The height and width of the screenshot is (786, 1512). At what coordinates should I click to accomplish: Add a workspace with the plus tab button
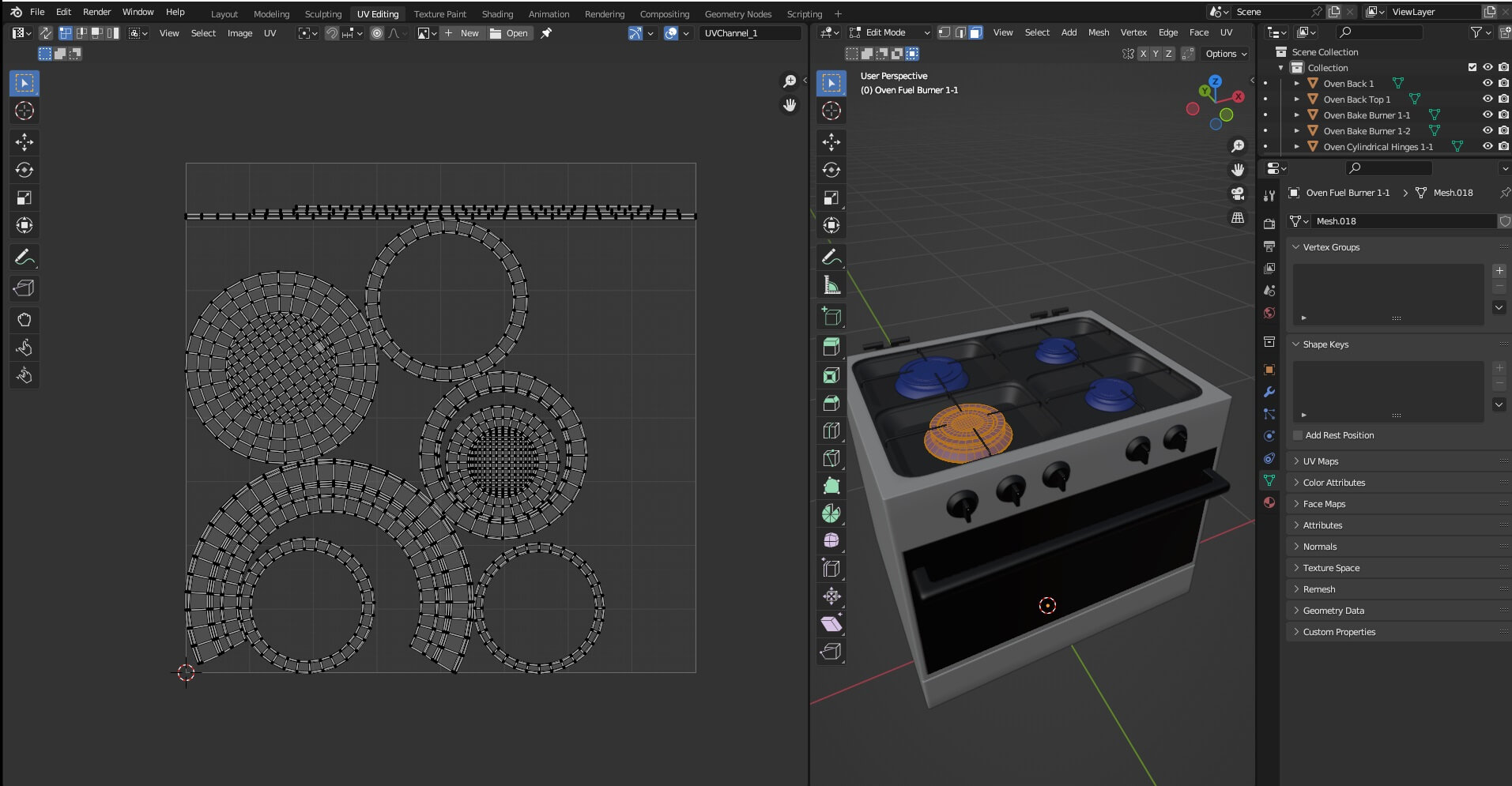point(838,13)
